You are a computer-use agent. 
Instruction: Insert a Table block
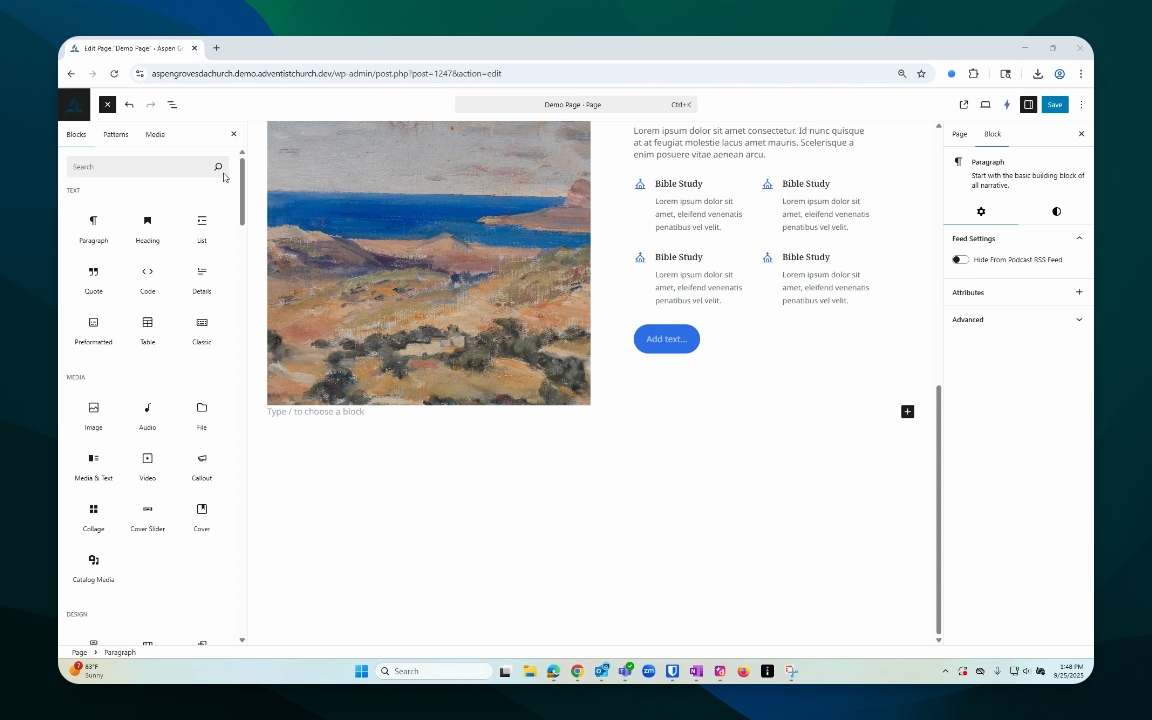click(x=147, y=330)
